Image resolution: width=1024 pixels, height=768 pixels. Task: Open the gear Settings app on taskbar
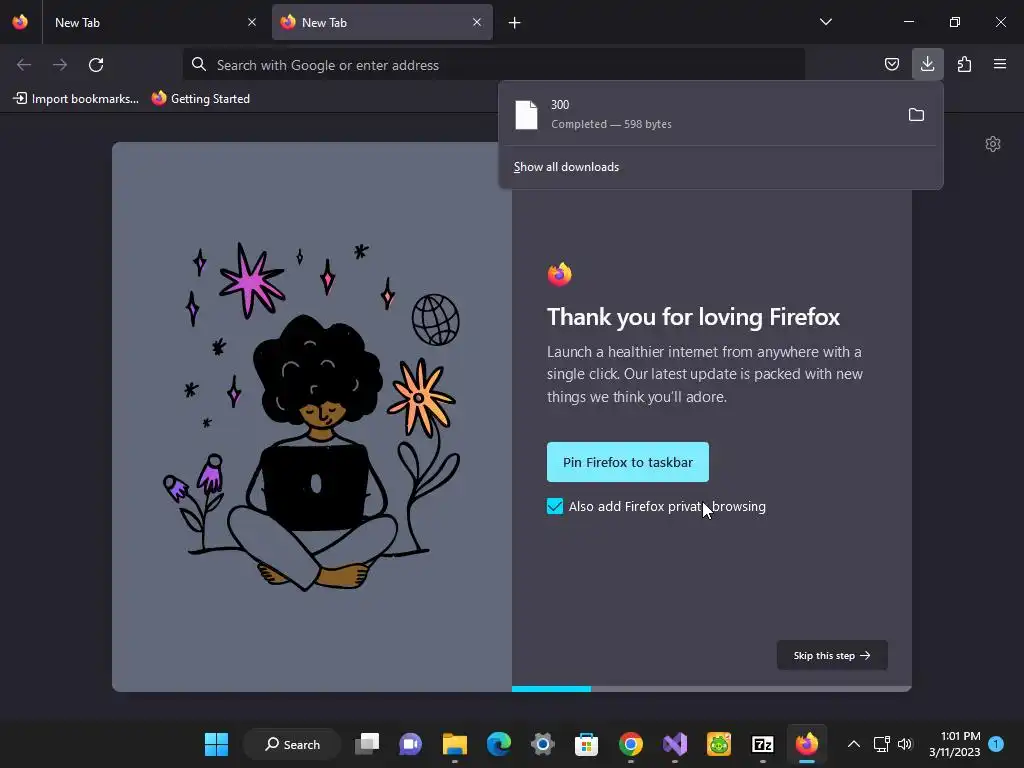pyautogui.click(x=543, y=744)
